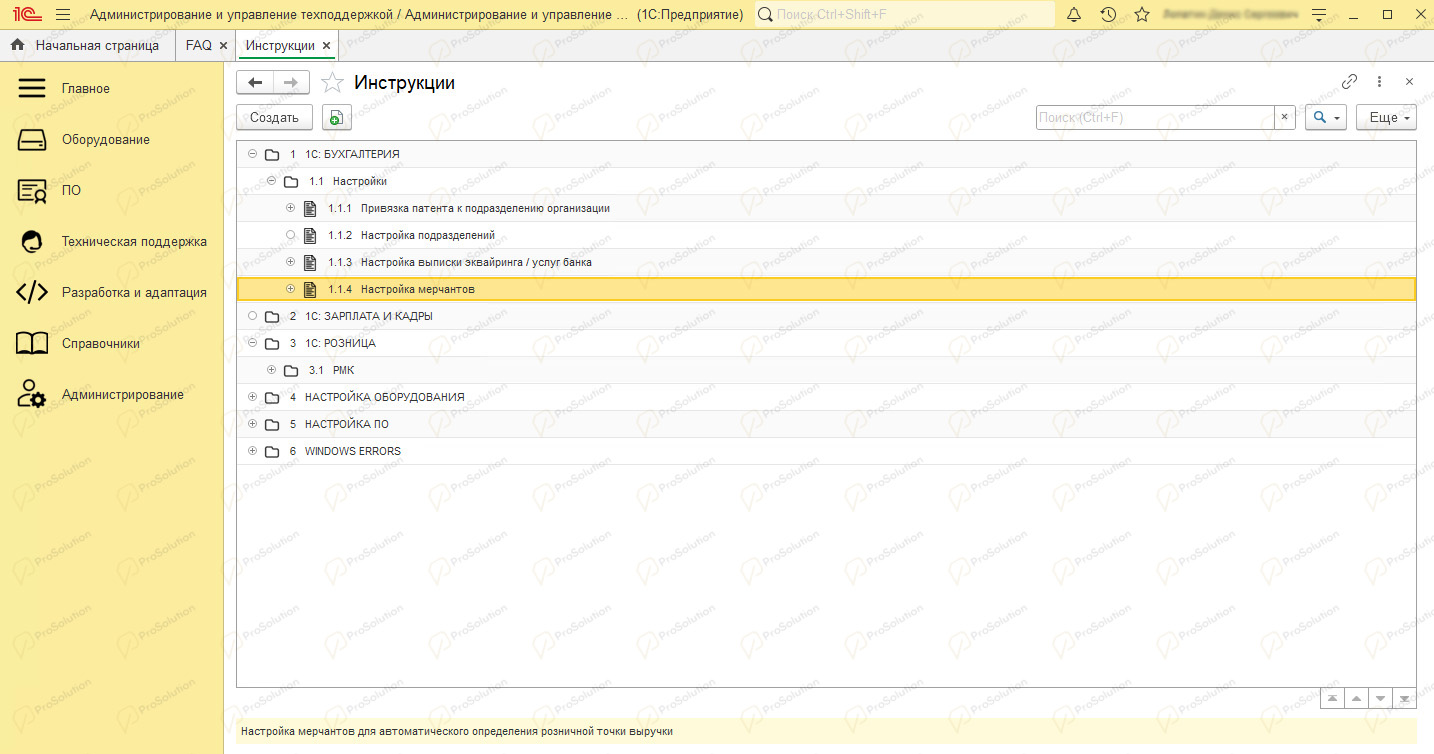Expand the 3.1 РМК subfolder
This screenshot has height=754, width=1434.
[271, 370]
